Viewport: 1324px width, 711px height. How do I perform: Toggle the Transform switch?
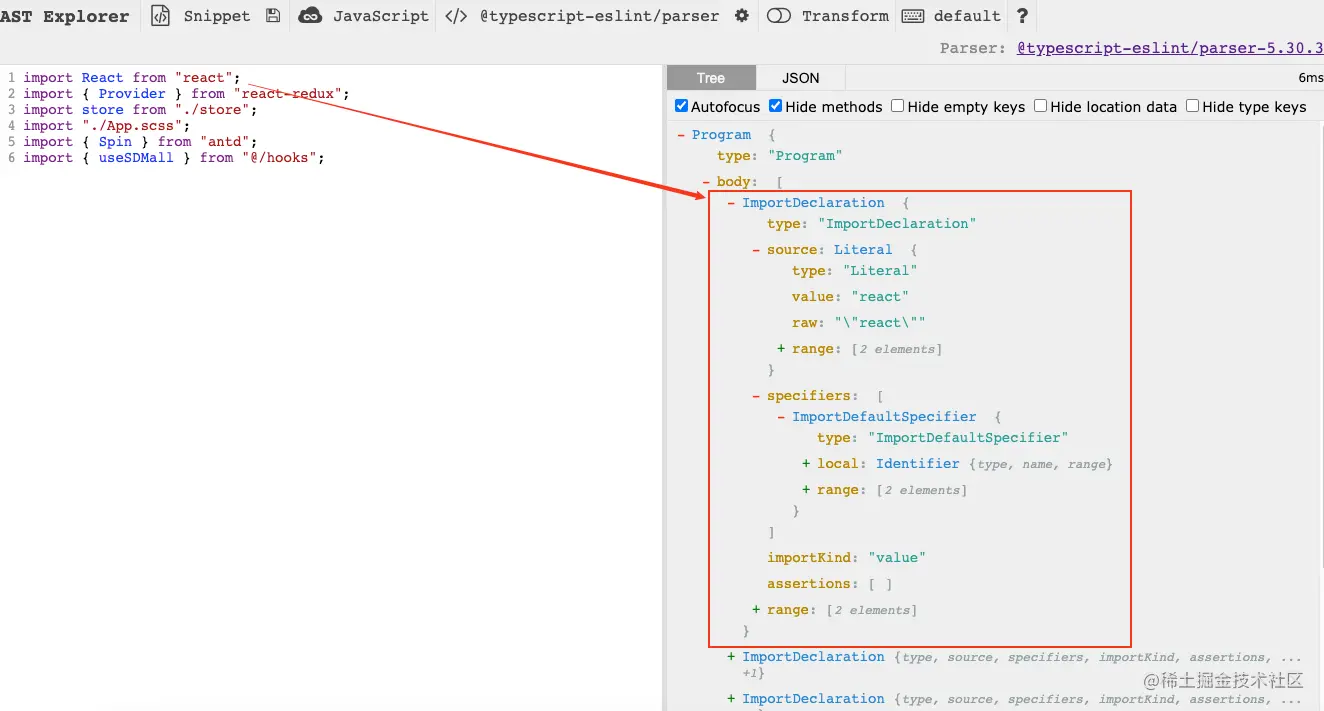(779, 16)
